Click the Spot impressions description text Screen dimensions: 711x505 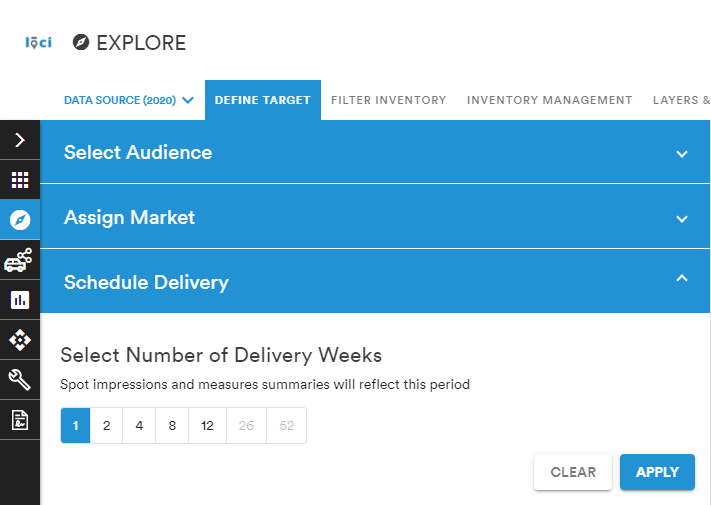(265, 384)
